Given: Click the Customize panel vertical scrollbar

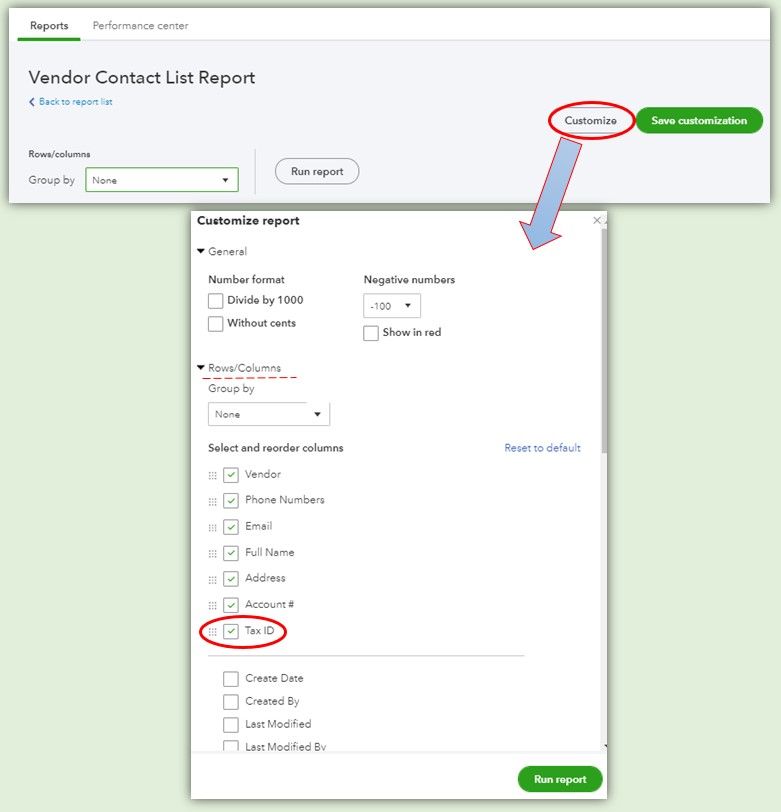Looking at the screenshot, I should pyautogui.click(x=604, y=342).
